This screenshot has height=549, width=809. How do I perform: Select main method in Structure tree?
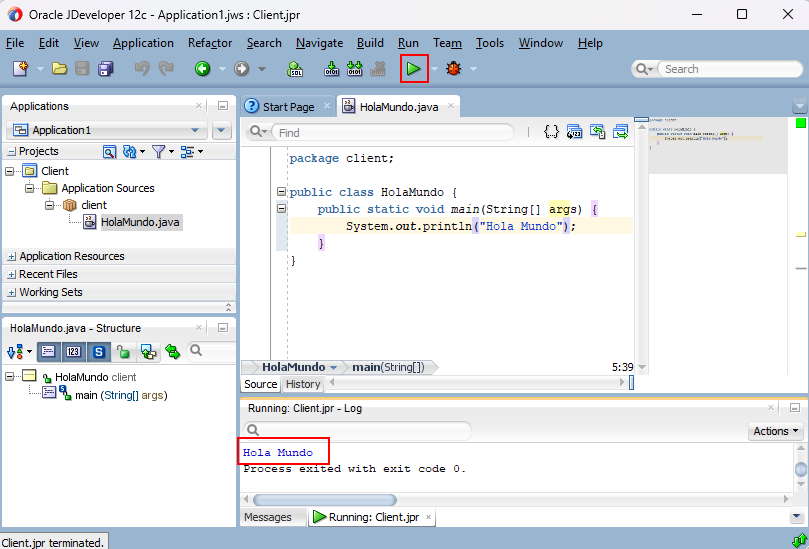coord(121,395)
